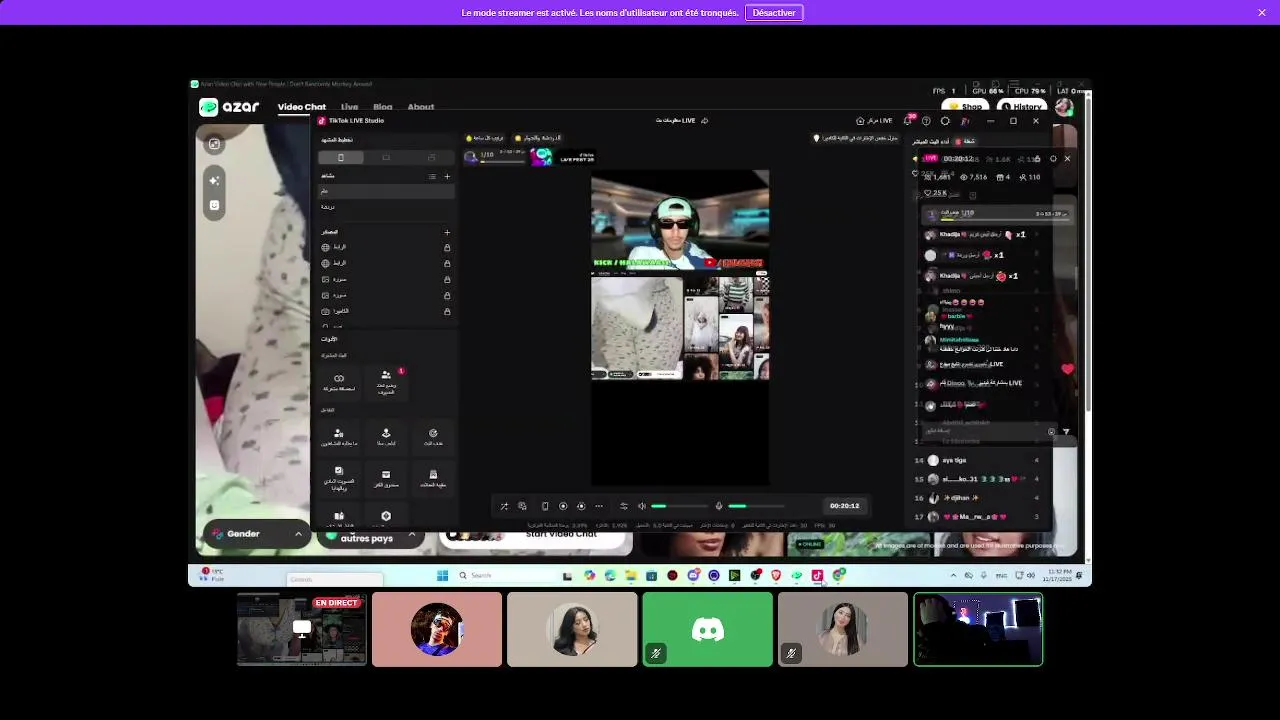Select landscape layout tab in TikTok LIVE Studio
This screenshot has width=1280, height=720.
tap(386, 157)
